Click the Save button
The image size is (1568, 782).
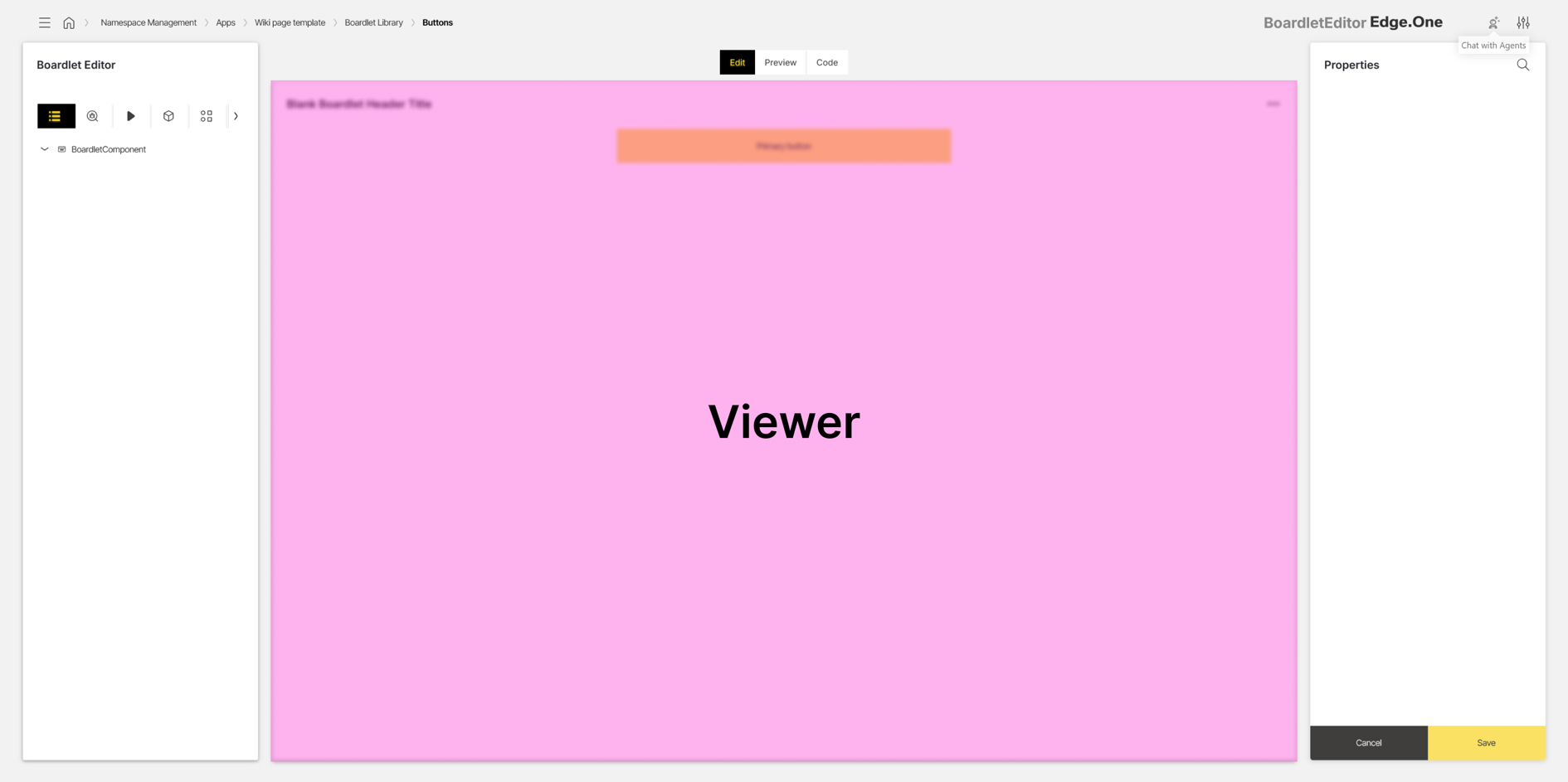[1487, 743]
